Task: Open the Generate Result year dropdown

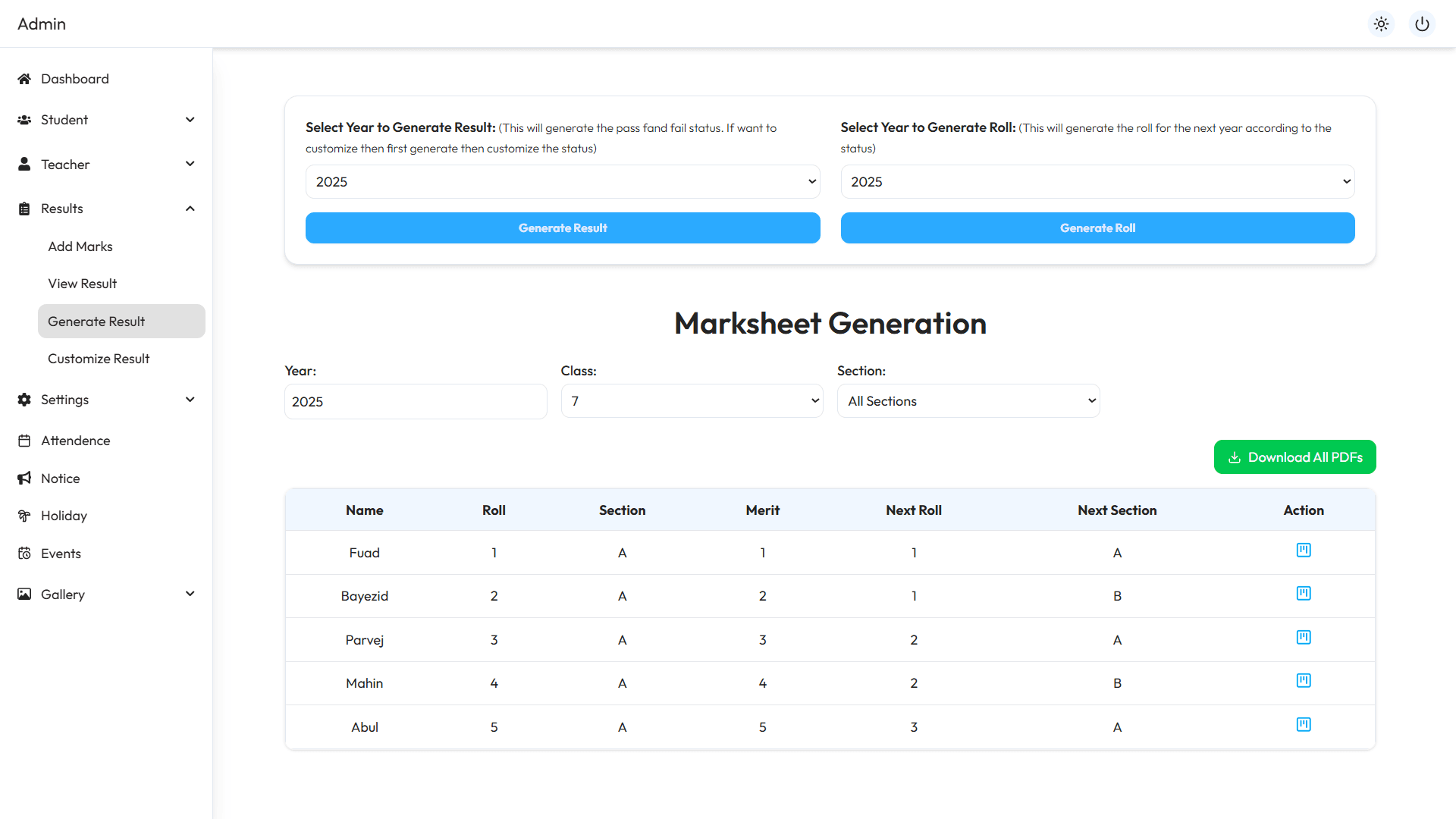Action: [563, 182]
